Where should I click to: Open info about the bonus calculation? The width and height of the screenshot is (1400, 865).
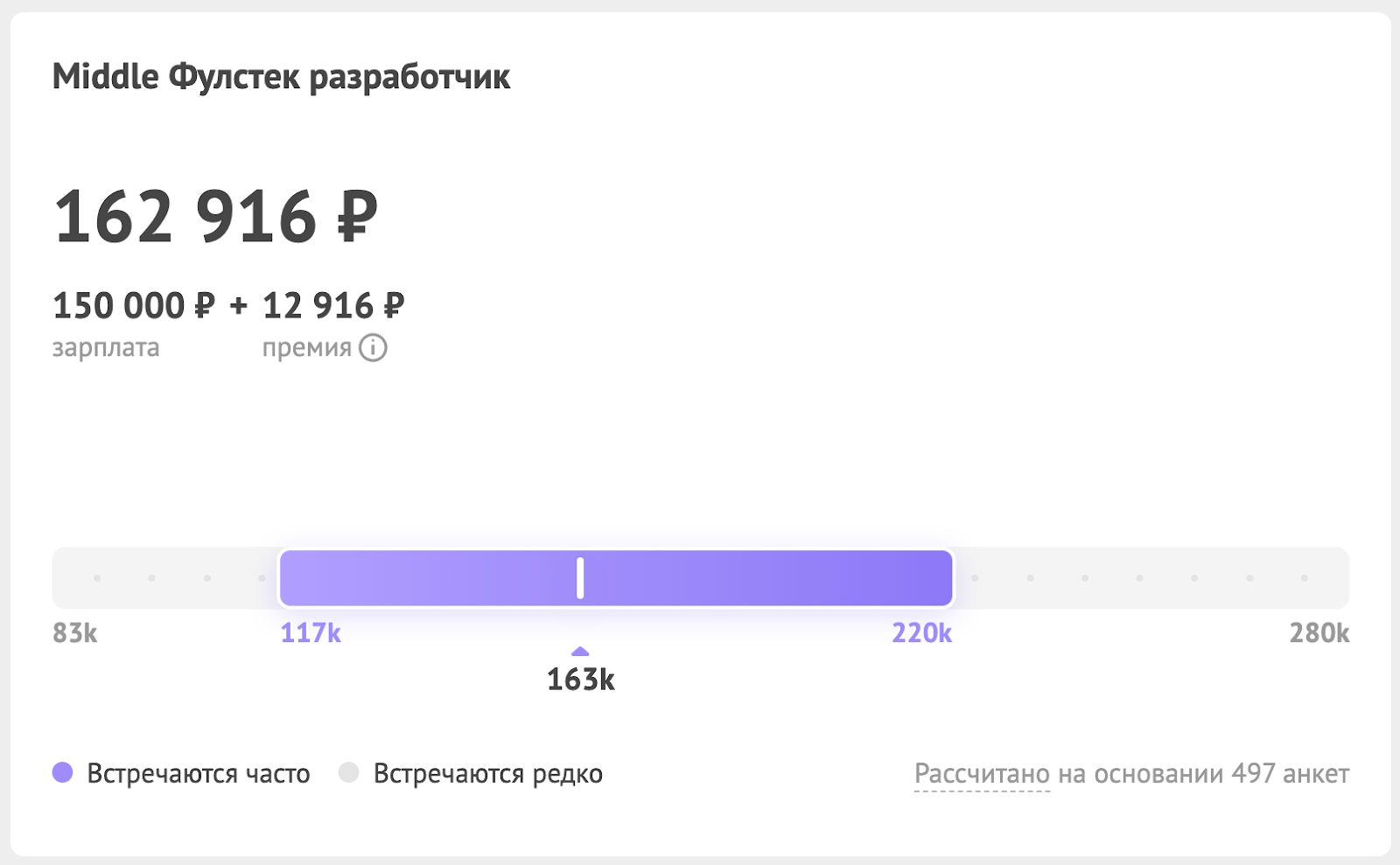pos(374,347)
